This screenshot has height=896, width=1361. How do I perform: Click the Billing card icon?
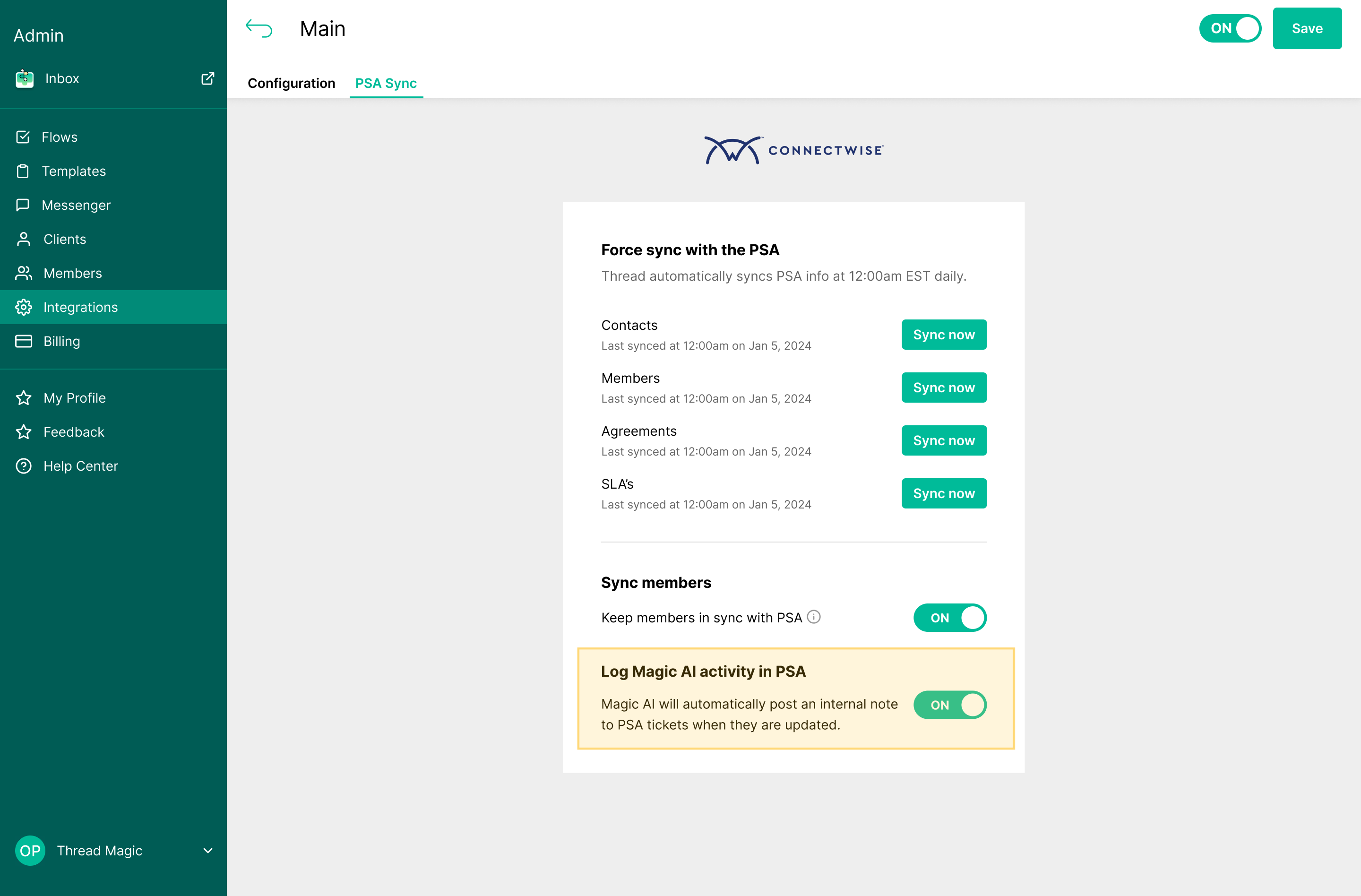[x=24, y=341]
